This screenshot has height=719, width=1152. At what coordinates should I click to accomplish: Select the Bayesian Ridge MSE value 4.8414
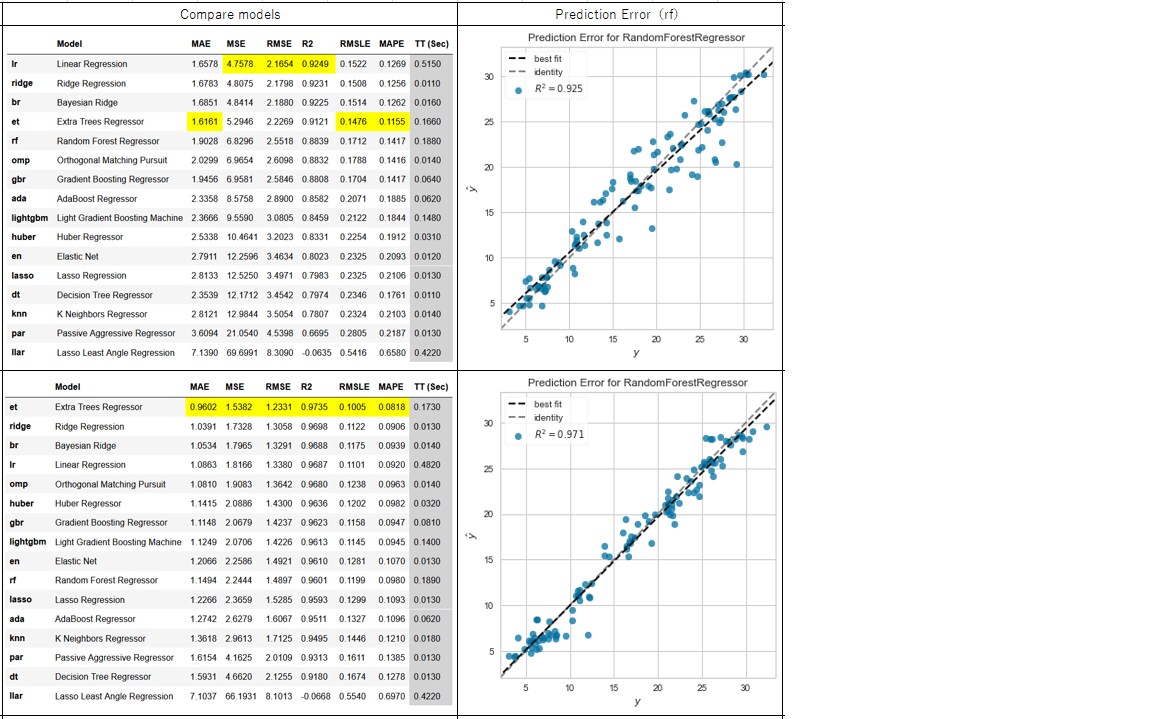240,103
